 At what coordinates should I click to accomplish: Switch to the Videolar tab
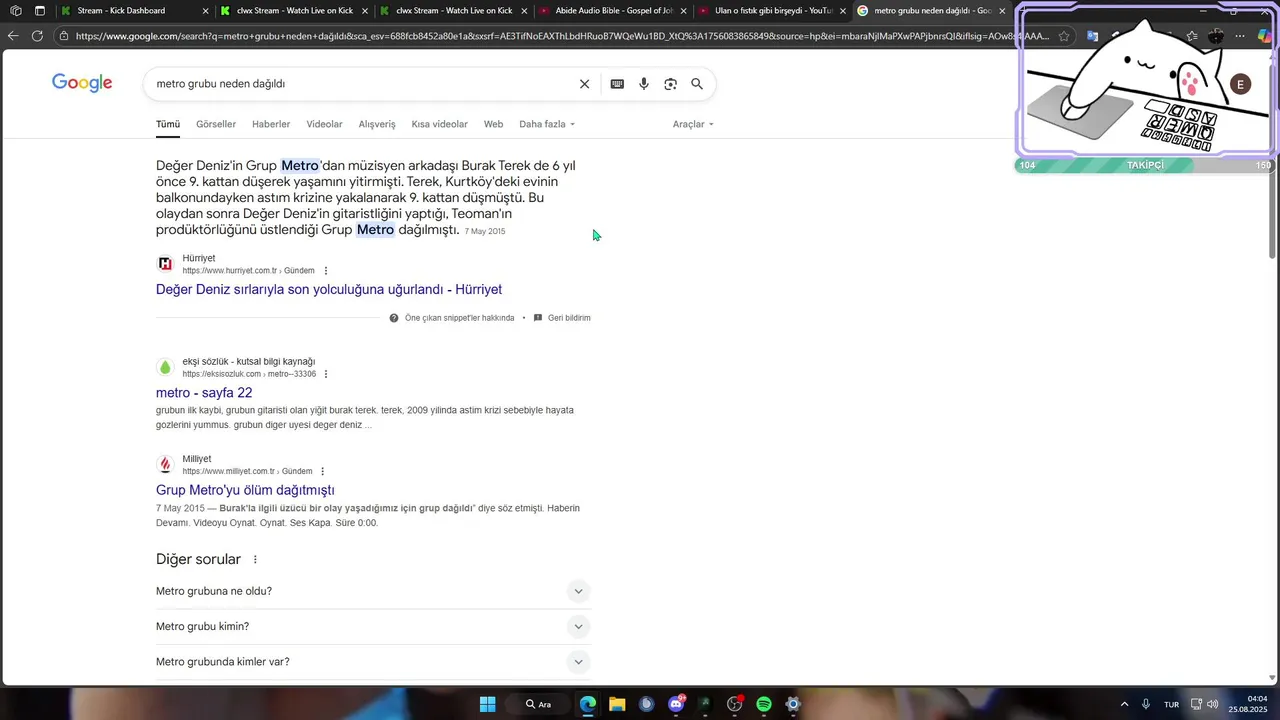(324, 124)
